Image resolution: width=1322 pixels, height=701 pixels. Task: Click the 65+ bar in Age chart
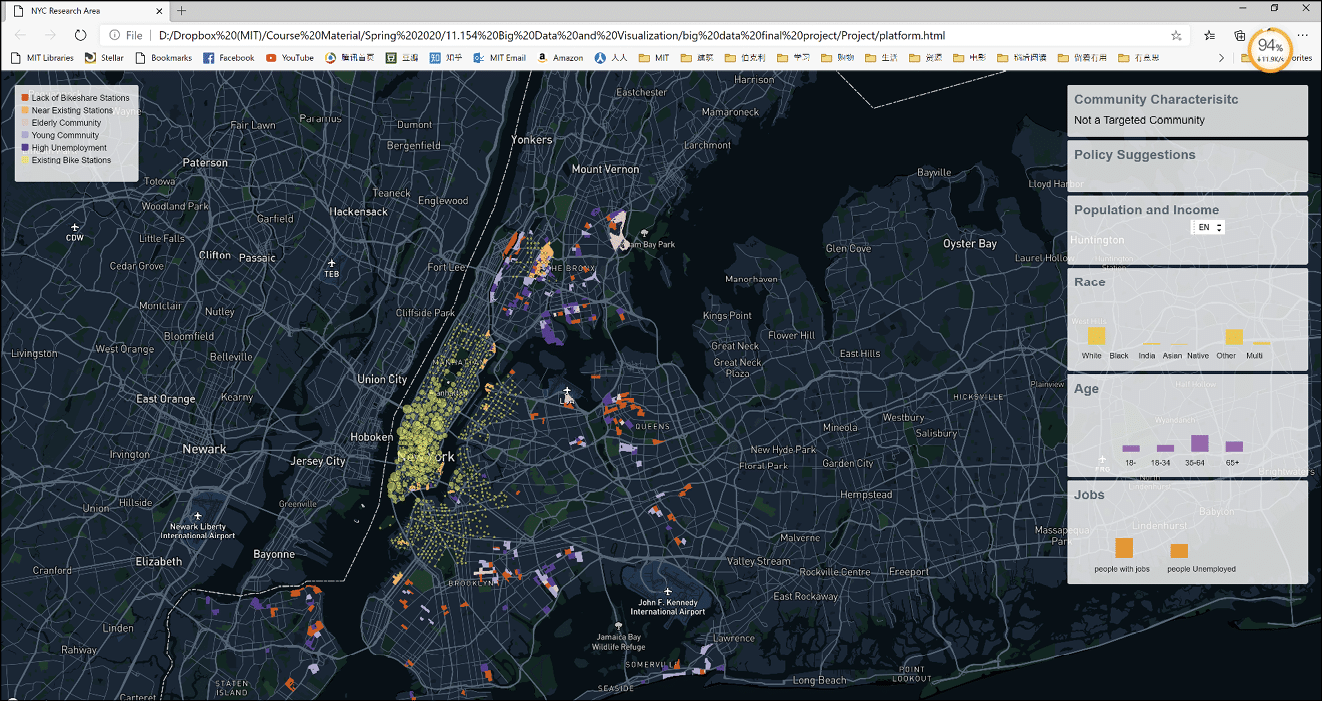1234,447
